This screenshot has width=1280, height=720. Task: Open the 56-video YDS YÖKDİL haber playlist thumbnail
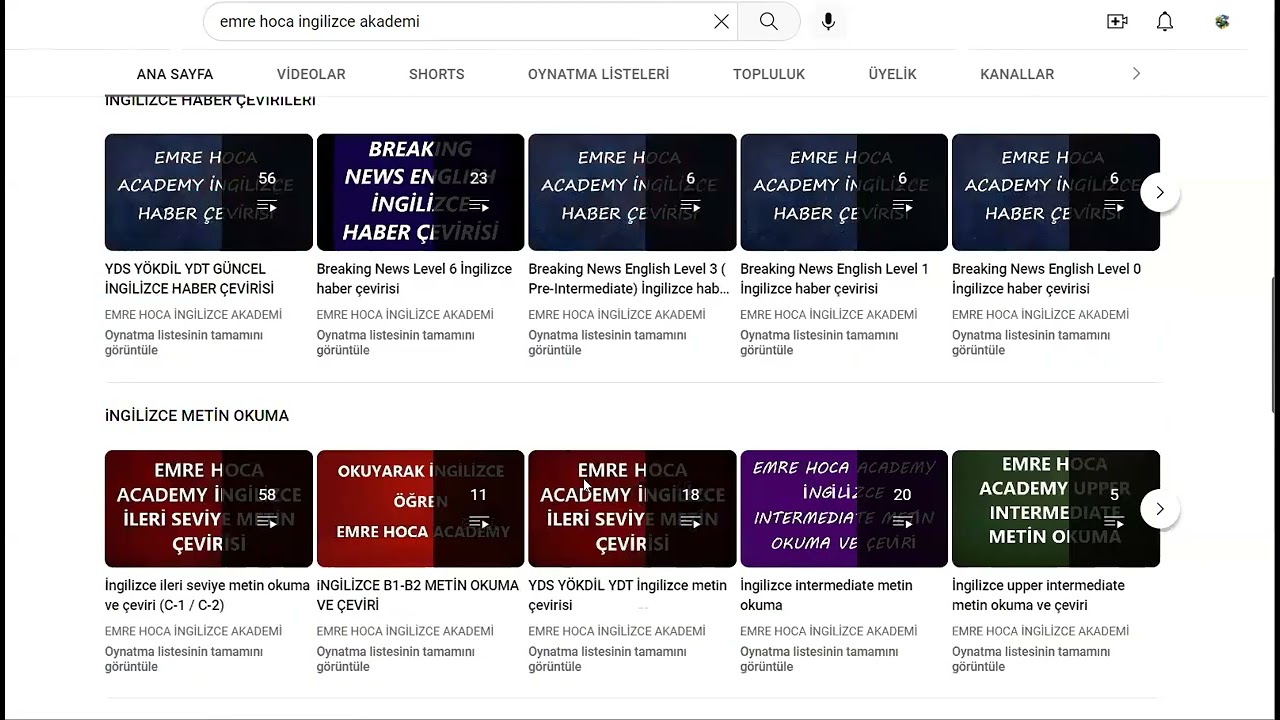pos(209,192)
